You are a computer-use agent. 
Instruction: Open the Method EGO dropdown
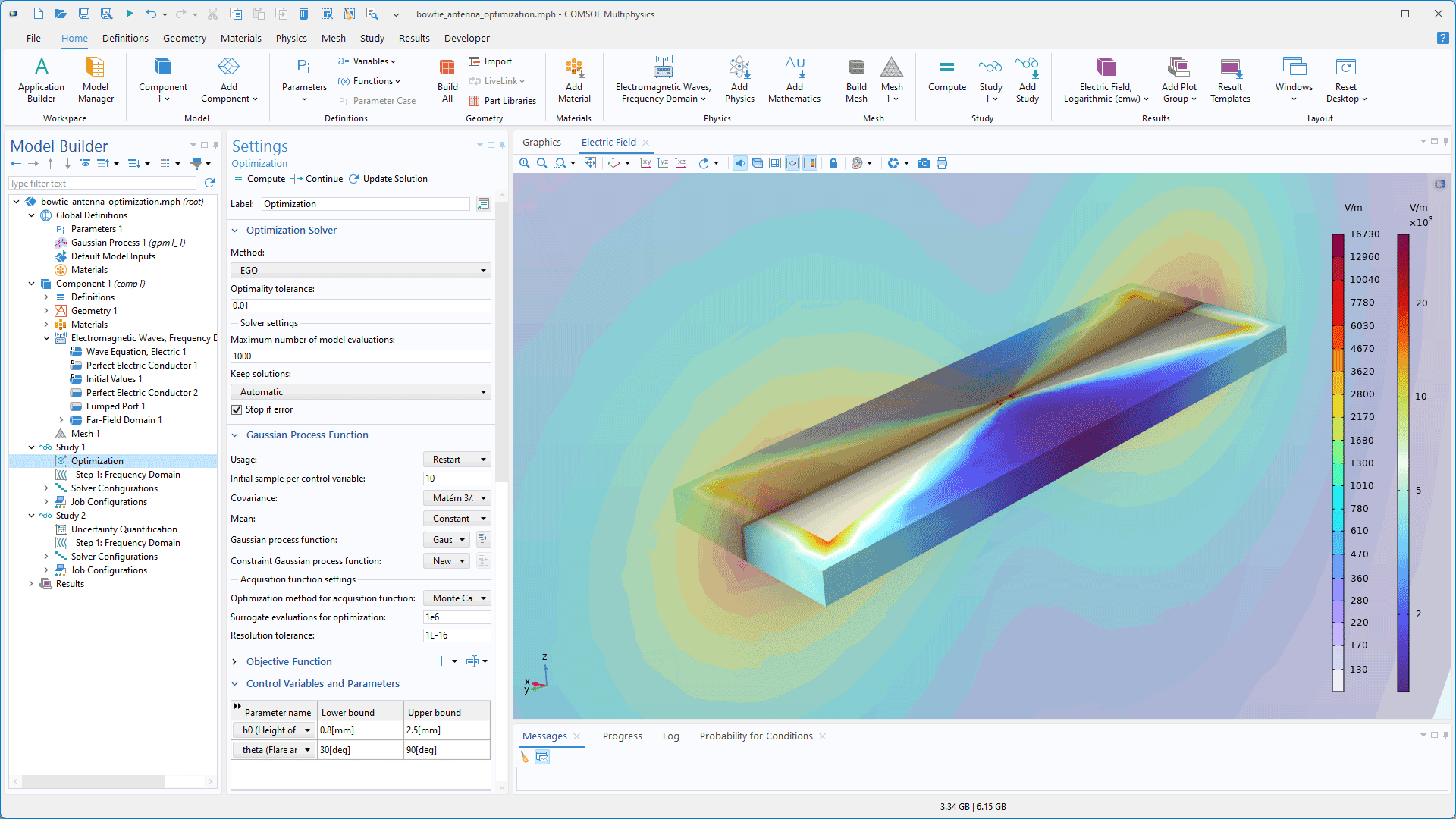[360, 271]
